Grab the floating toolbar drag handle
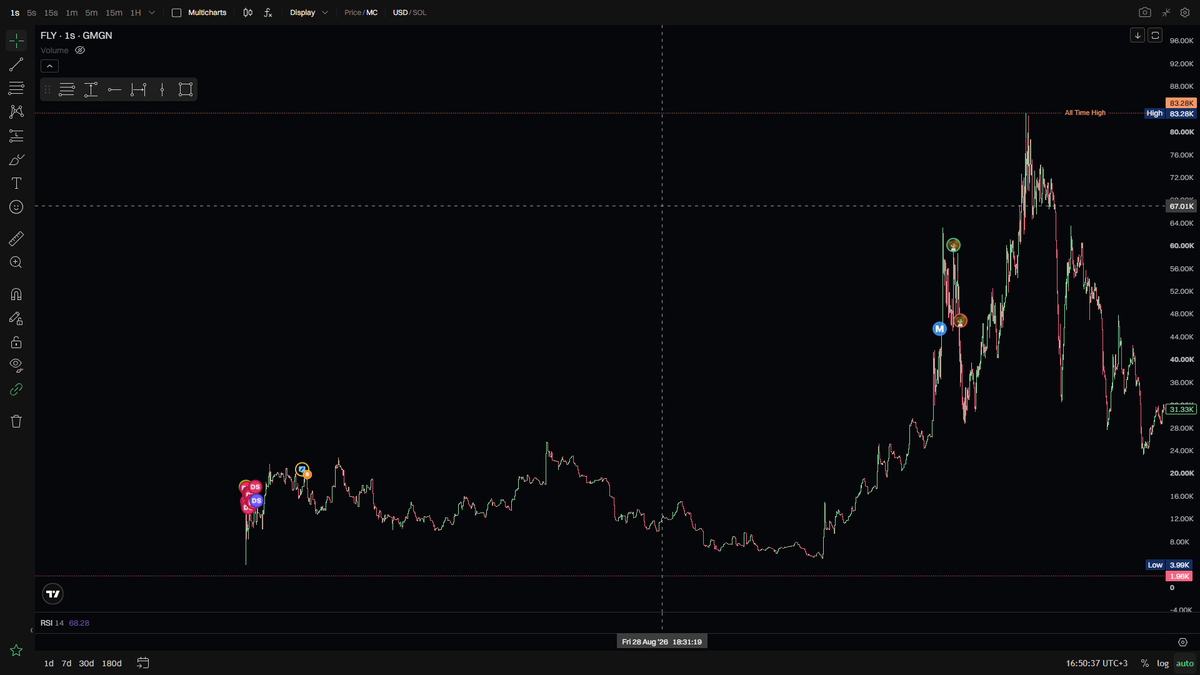Screen dimensions: 1200x675 (47, 90)
